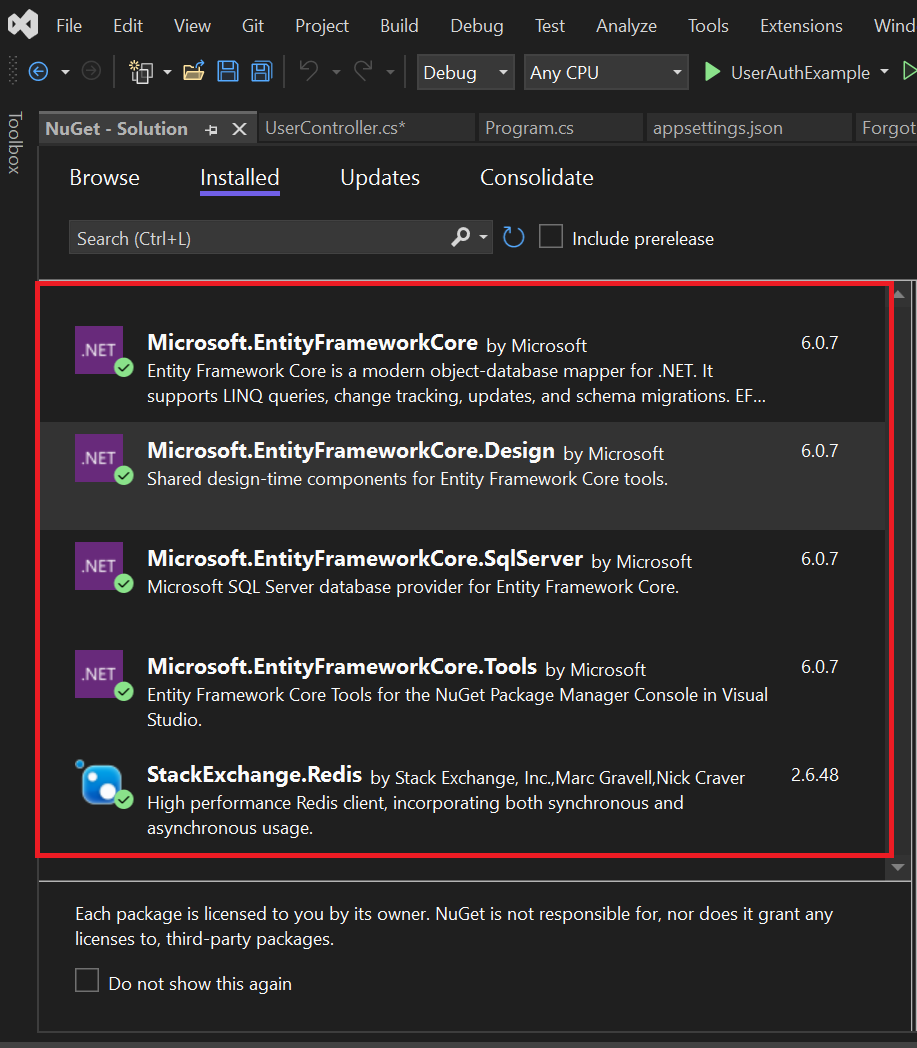Click the EntityFrameworkCore.Design .NET package icon

click(x=99, y=458)
